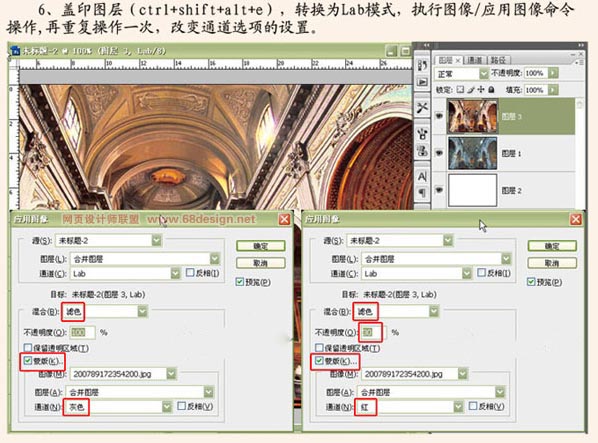Click the lock transparent pixels icon
Screen dimensions: 598x443
point(461,90)
